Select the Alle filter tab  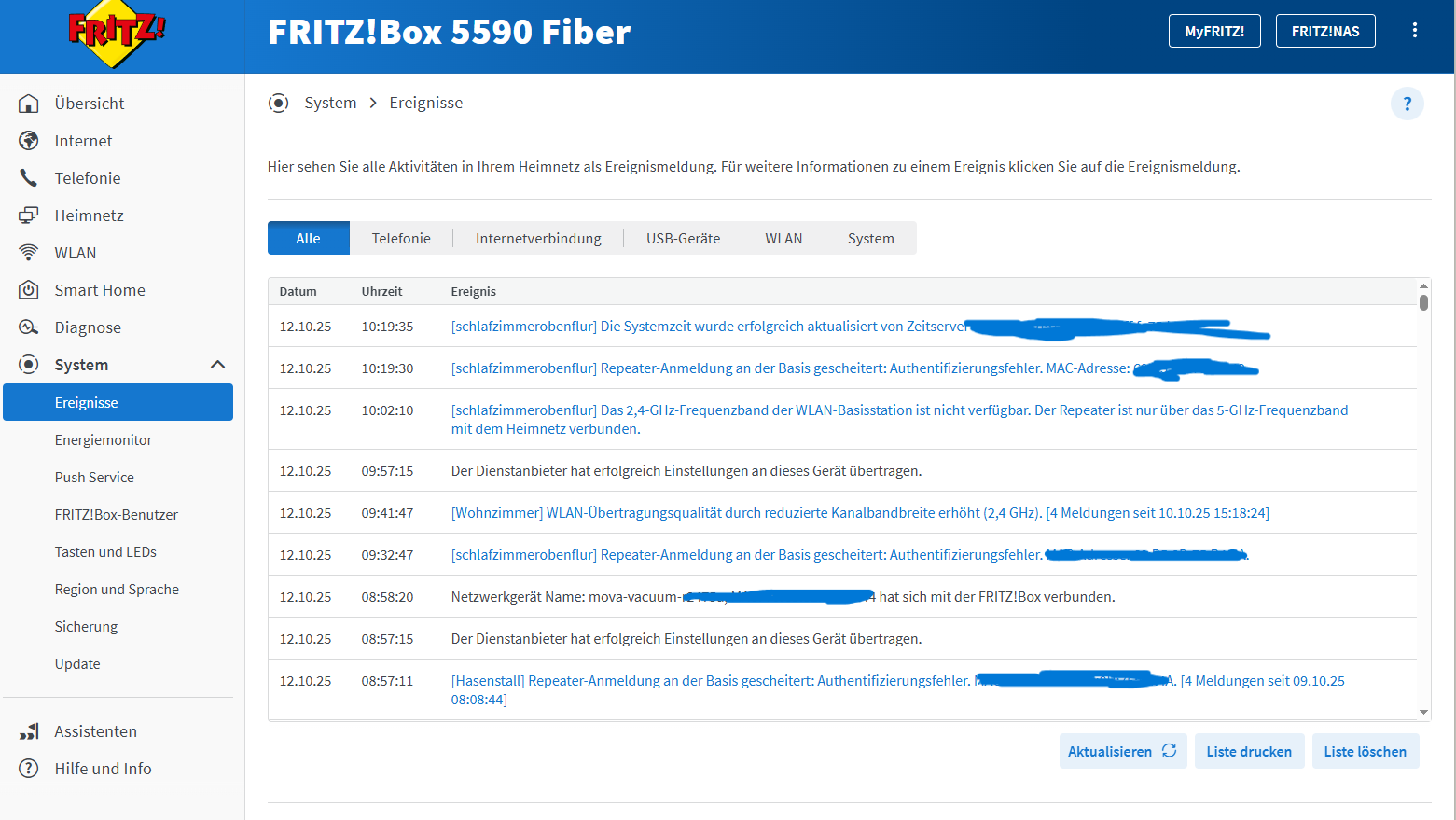click(x=309, y=238)
